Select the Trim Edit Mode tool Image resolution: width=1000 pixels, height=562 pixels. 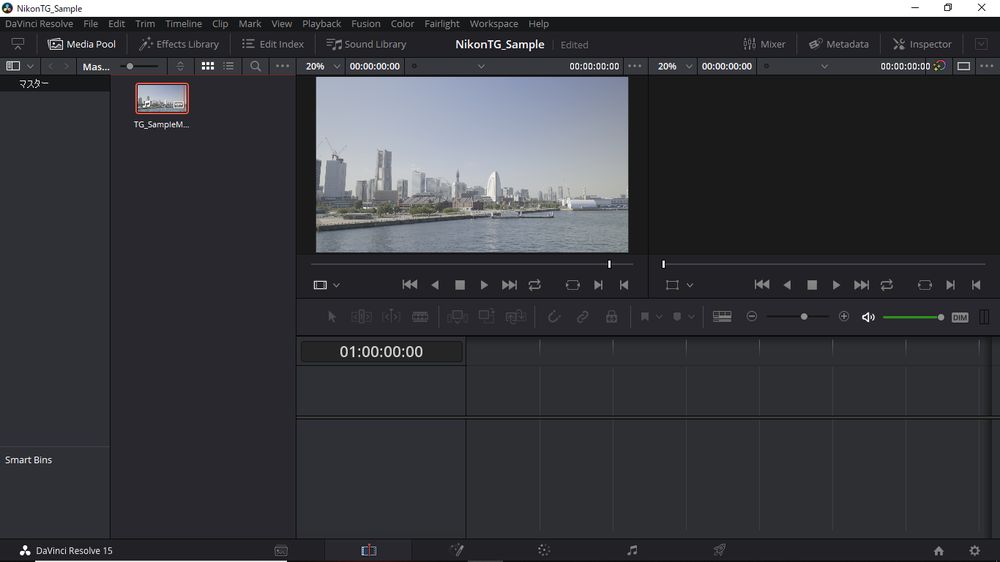click(361, 316)
